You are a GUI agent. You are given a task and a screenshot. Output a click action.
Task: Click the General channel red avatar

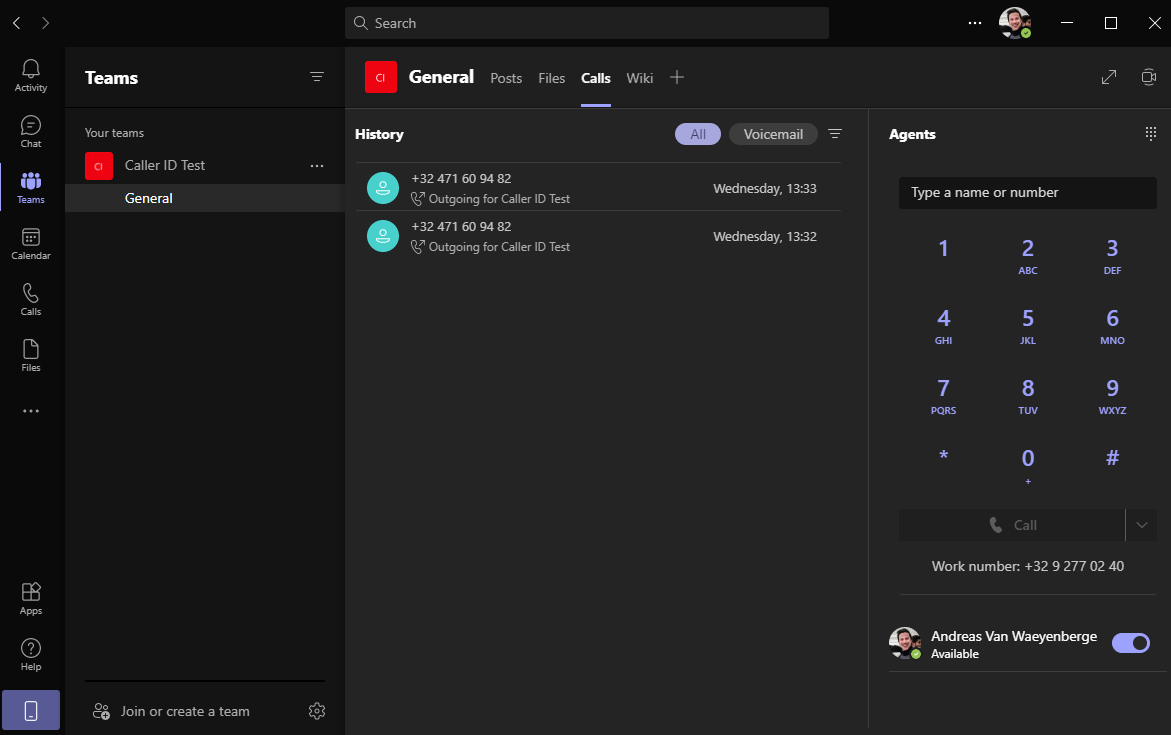click(381, 77)
